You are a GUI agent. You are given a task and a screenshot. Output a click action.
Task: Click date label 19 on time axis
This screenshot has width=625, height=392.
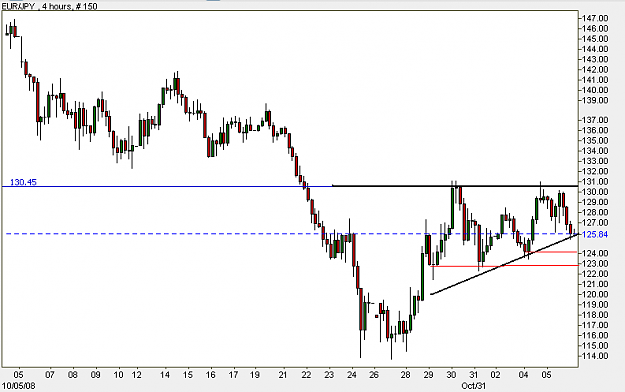point(255,375)
